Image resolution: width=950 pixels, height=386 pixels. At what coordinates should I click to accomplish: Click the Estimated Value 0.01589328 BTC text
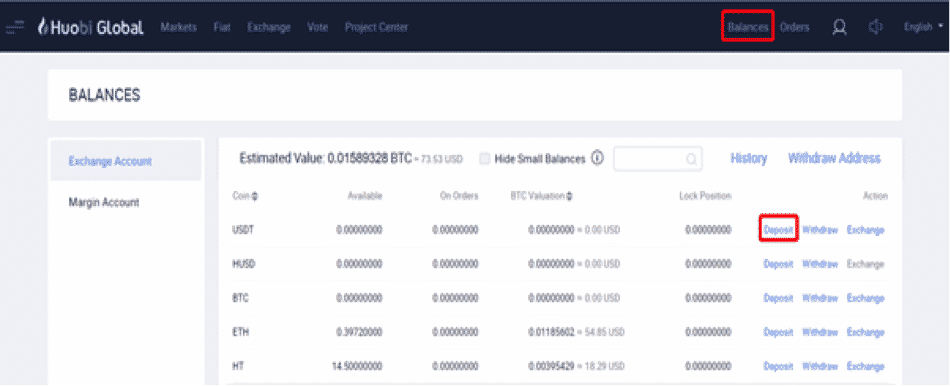[326, 159]
